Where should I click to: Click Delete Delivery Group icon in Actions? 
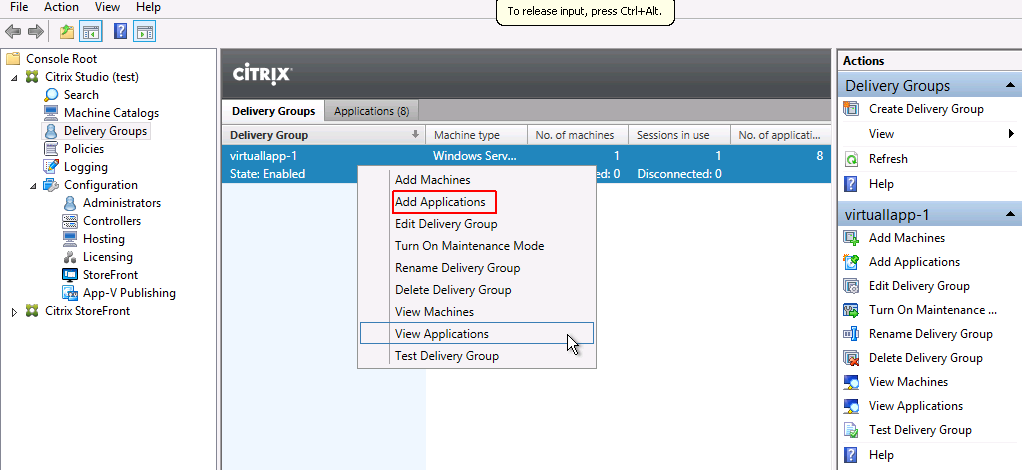coord(851,358)
